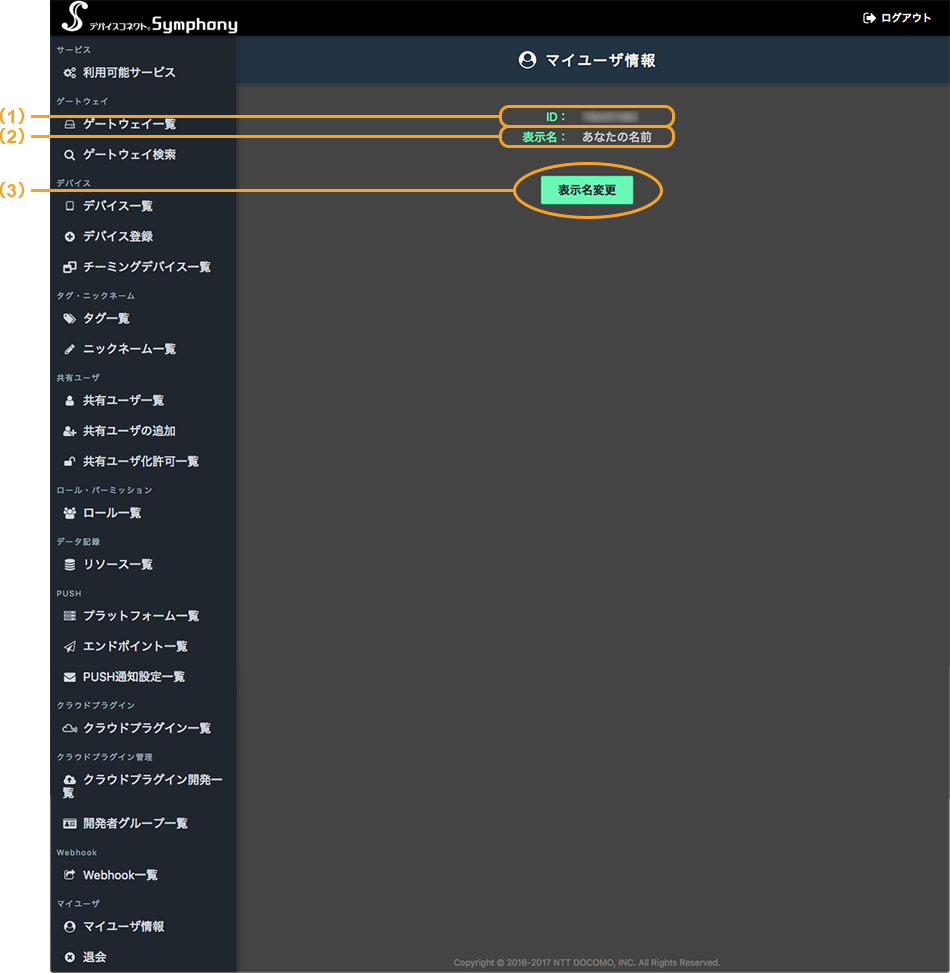Viewport: 950px width, 973px height.
Task: Click the envelope icon beside PUSH通知設定一覧
Action: 69,676
